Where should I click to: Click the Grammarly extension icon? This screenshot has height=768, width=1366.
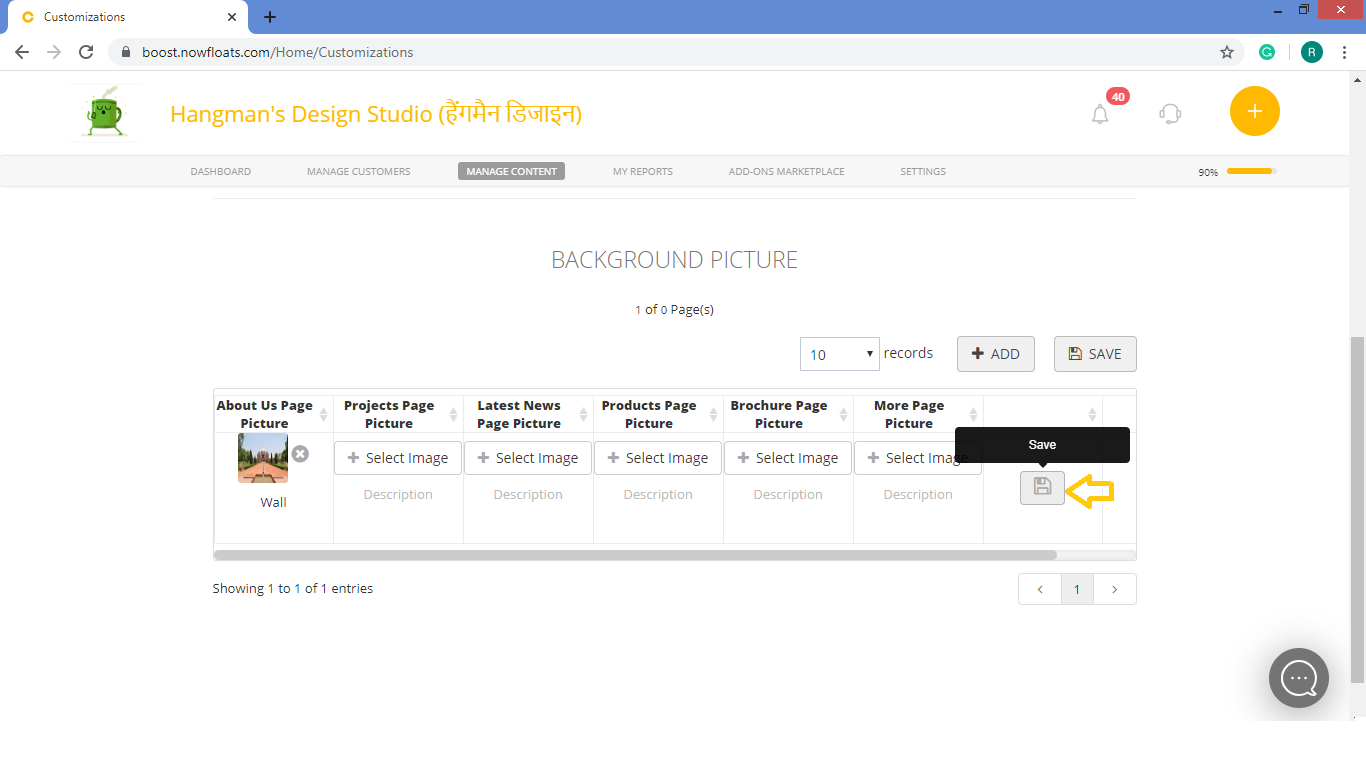coord(1267,51)
